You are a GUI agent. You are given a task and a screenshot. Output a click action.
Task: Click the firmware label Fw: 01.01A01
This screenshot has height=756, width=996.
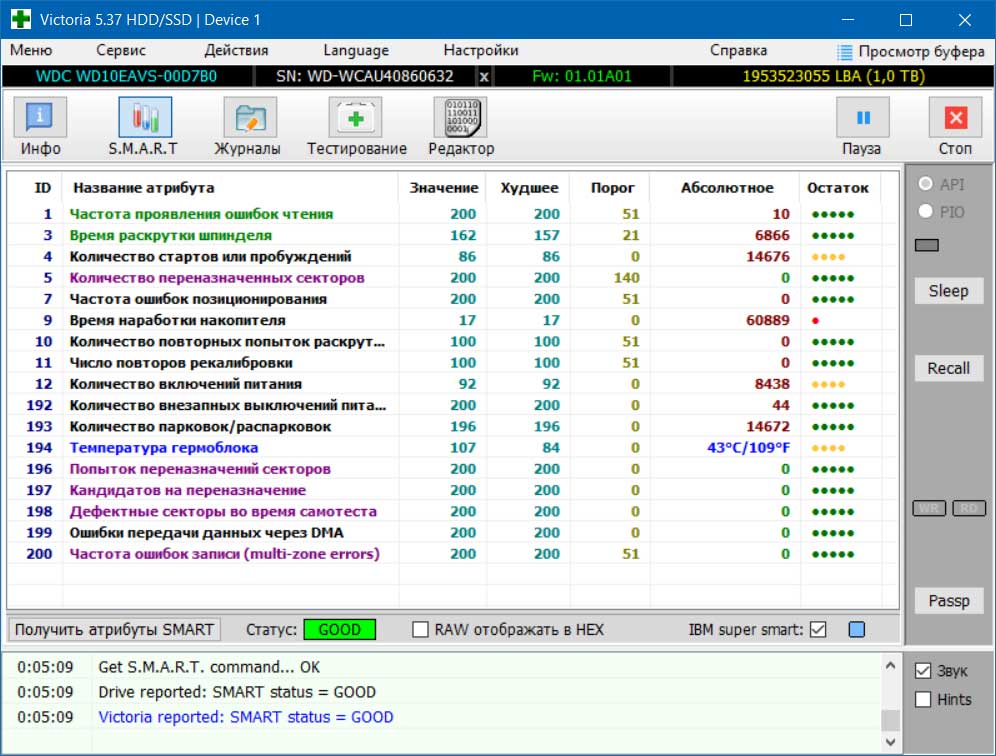582,76
